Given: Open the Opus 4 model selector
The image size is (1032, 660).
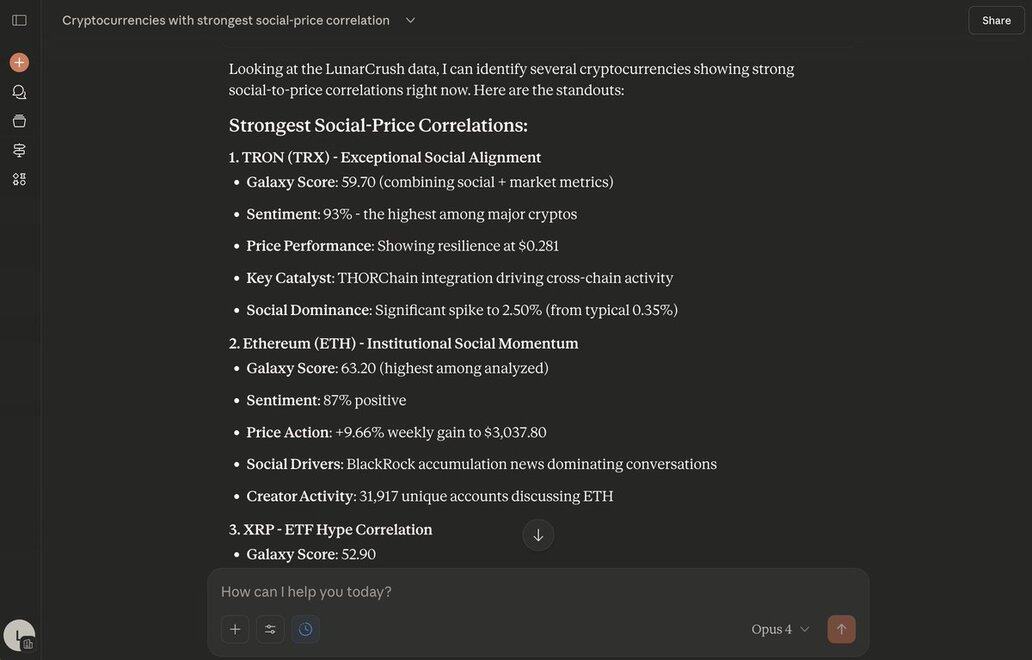Looking at the screenshot, I should (780, 629).
